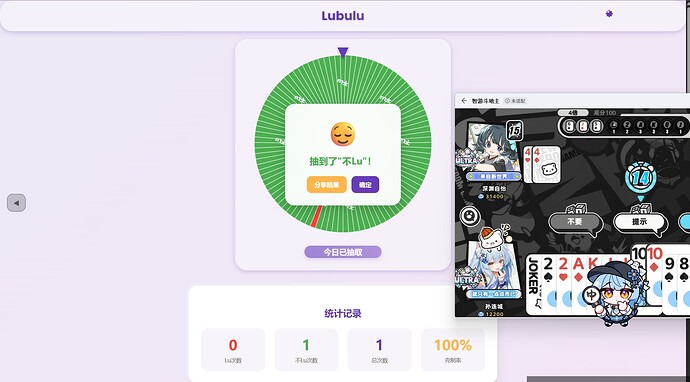
Task: Share the result with 分享结果 button
Action: tap(327, 185)
